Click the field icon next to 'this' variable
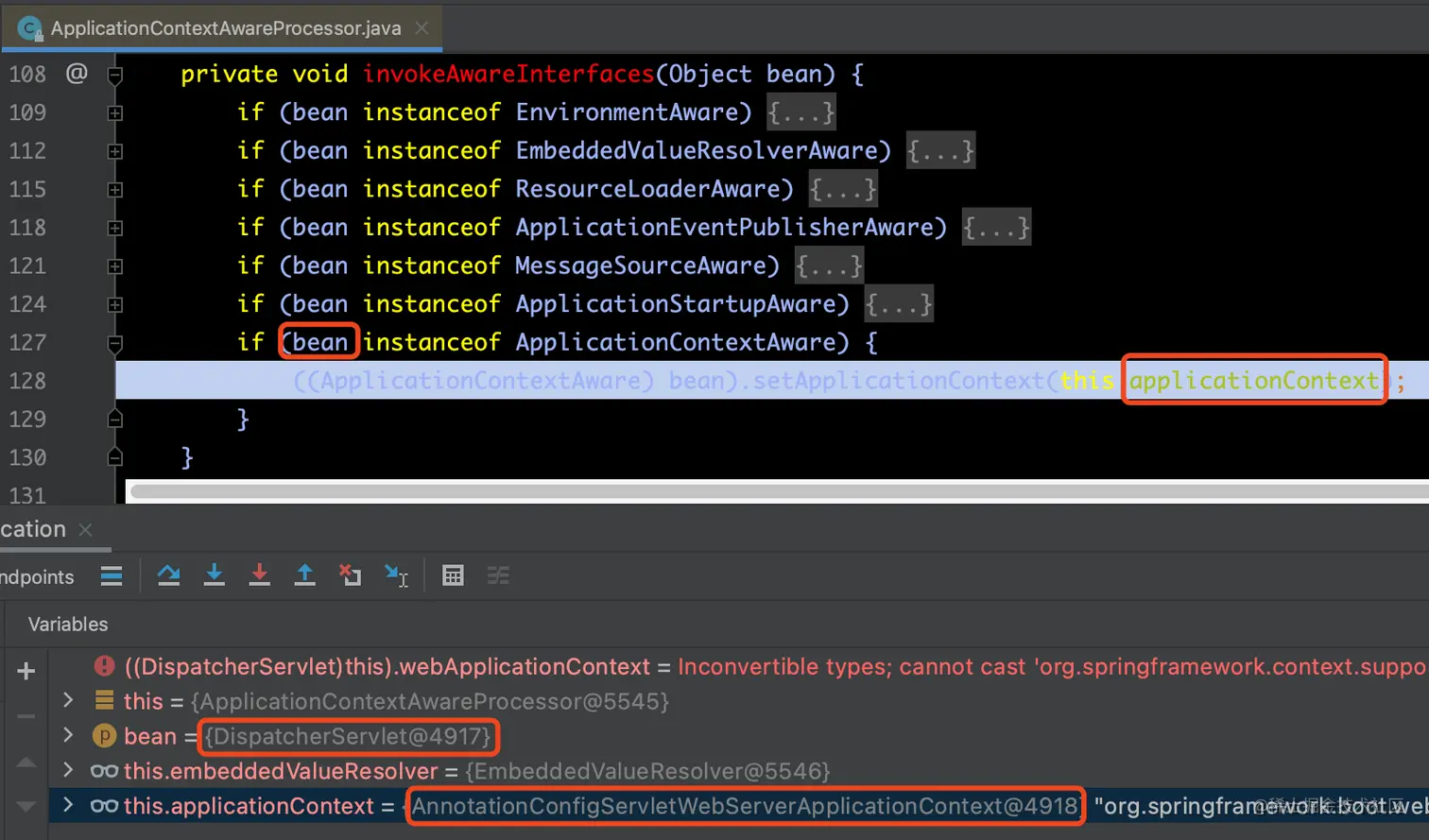1429x840 pixels. [x=105, y=701]
